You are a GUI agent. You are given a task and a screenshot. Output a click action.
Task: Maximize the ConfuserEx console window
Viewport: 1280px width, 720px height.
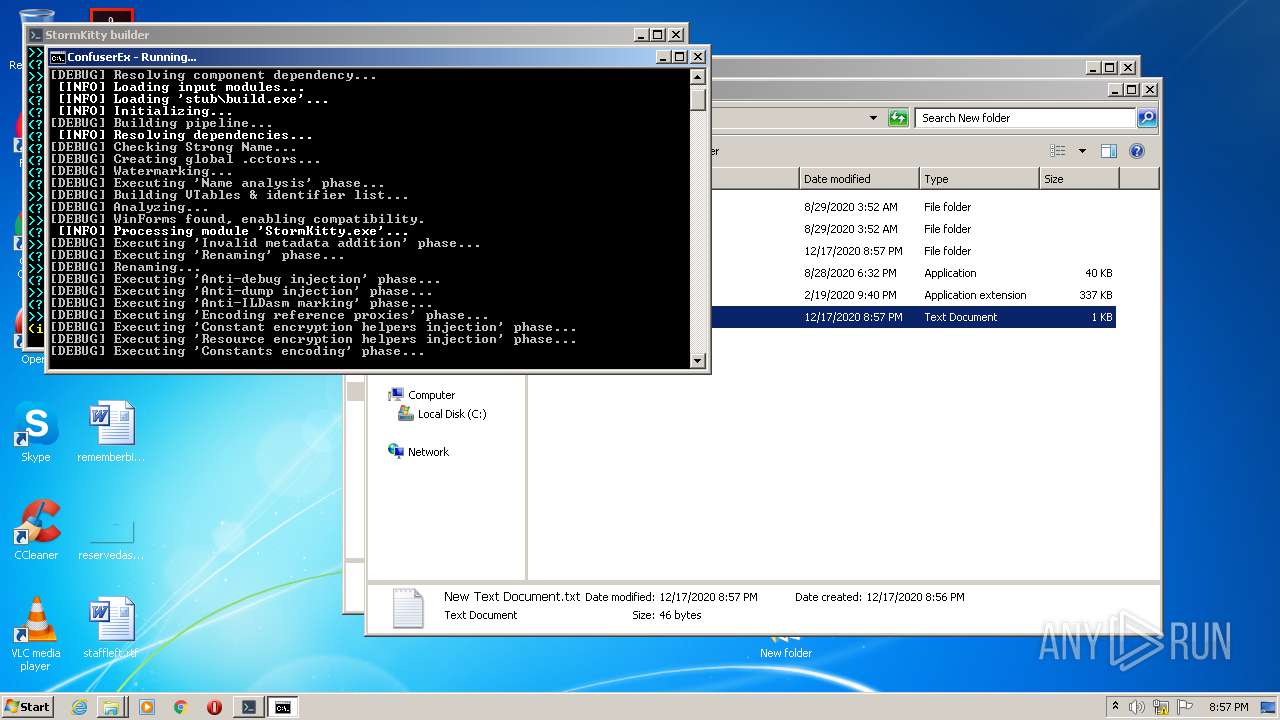pos(679,57)
